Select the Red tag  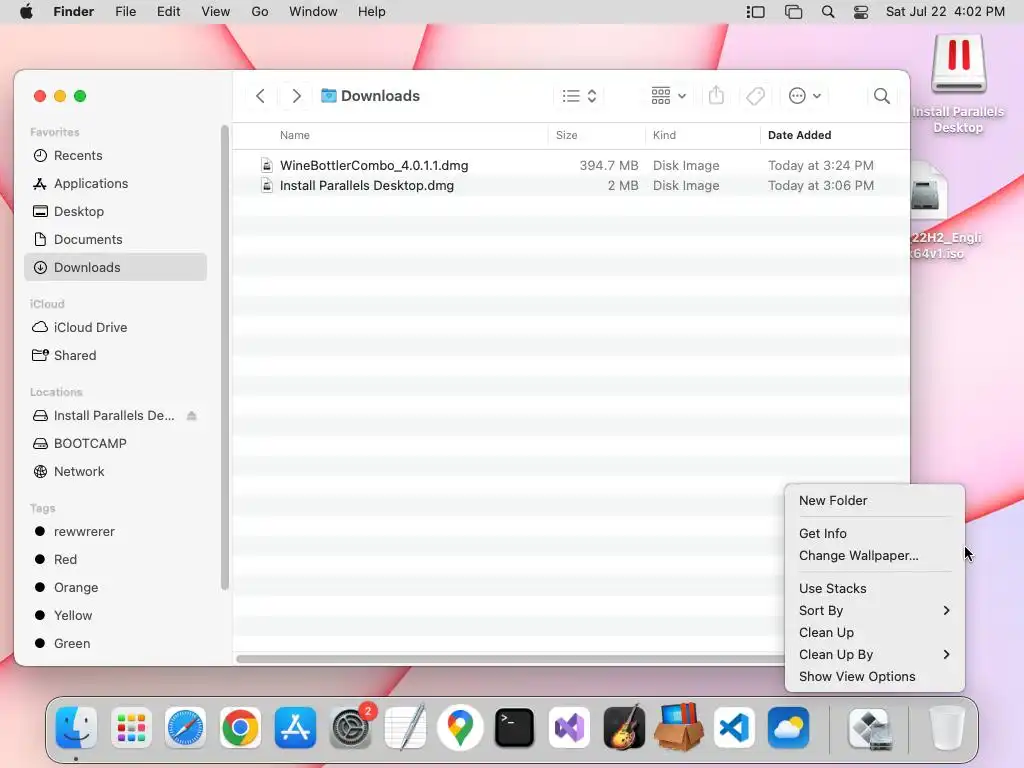116,560
